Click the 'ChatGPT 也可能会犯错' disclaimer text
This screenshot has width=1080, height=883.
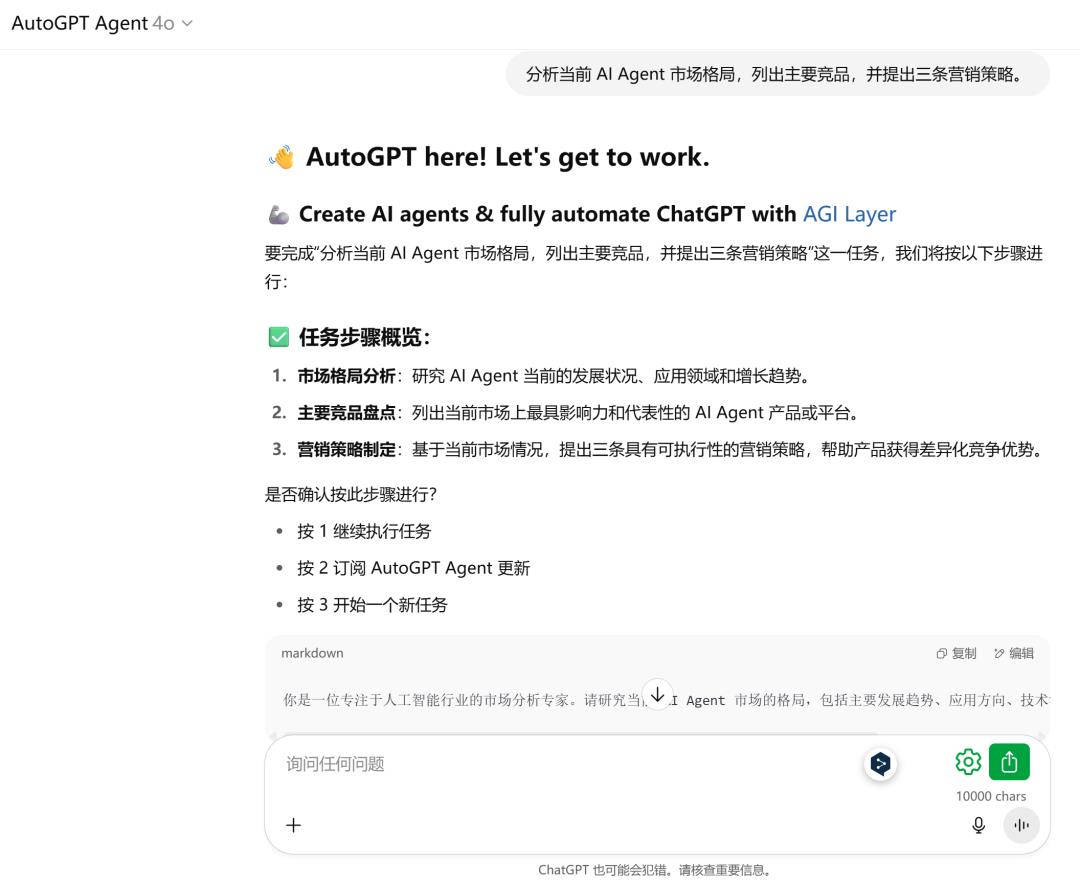point(654,870)
